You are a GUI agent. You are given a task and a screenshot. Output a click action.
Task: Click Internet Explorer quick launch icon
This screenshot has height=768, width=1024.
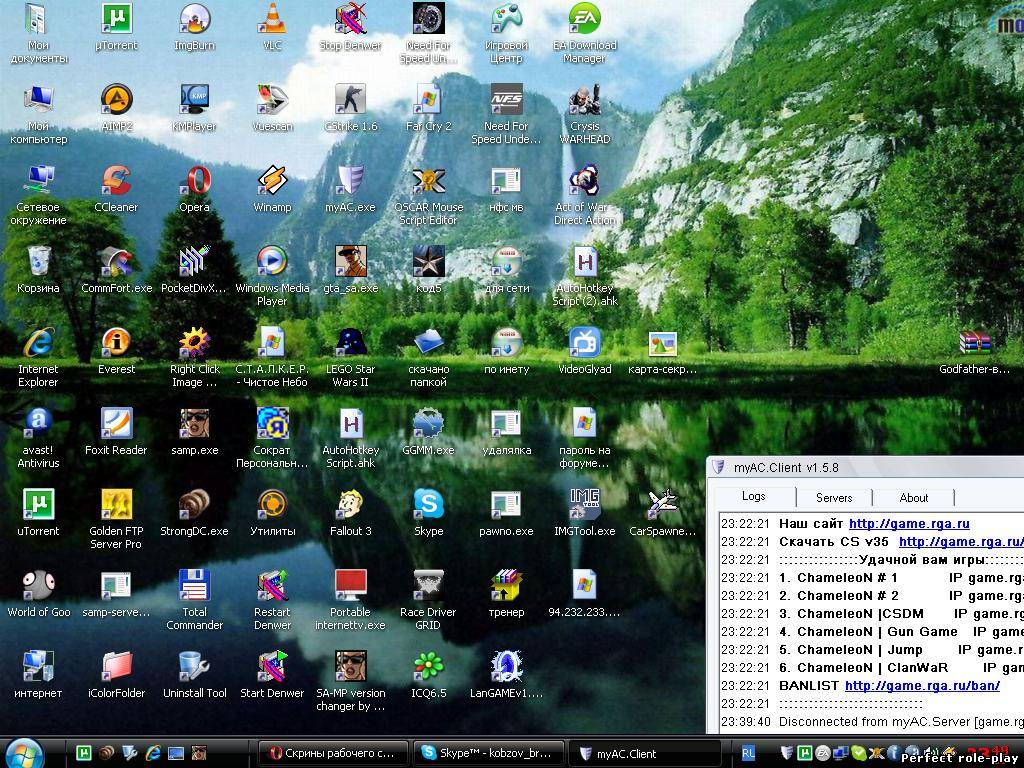153,754
